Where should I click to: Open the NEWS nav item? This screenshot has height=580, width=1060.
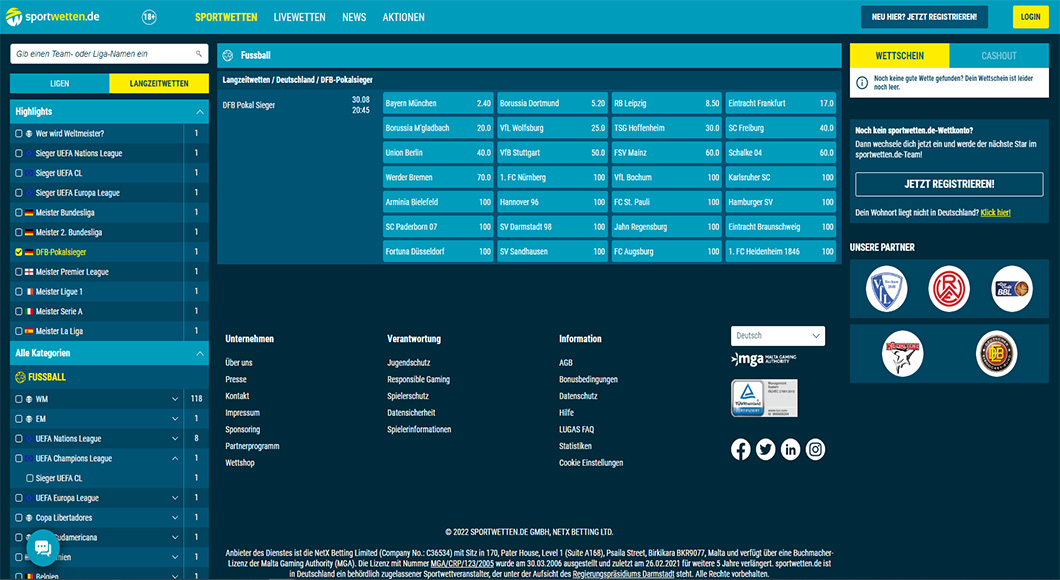pos(354,18)
